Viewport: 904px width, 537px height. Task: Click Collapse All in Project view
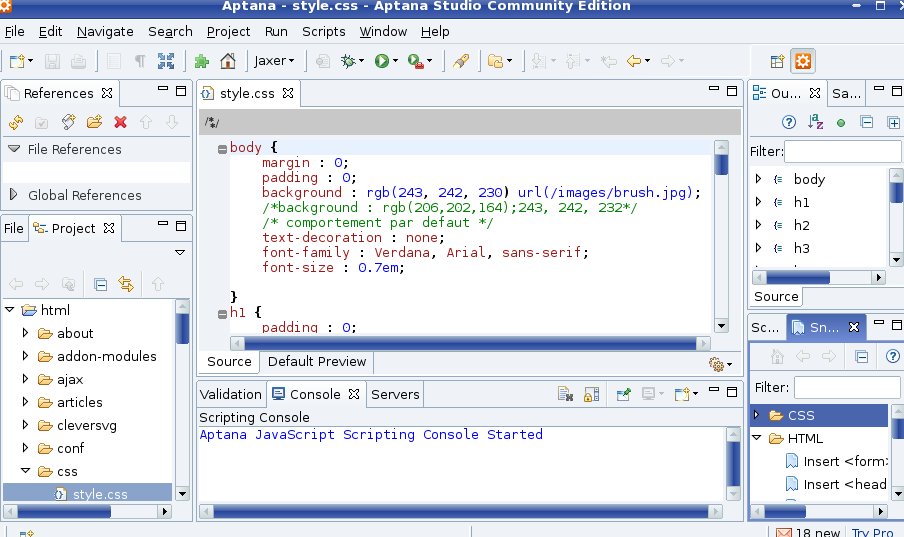100,284
